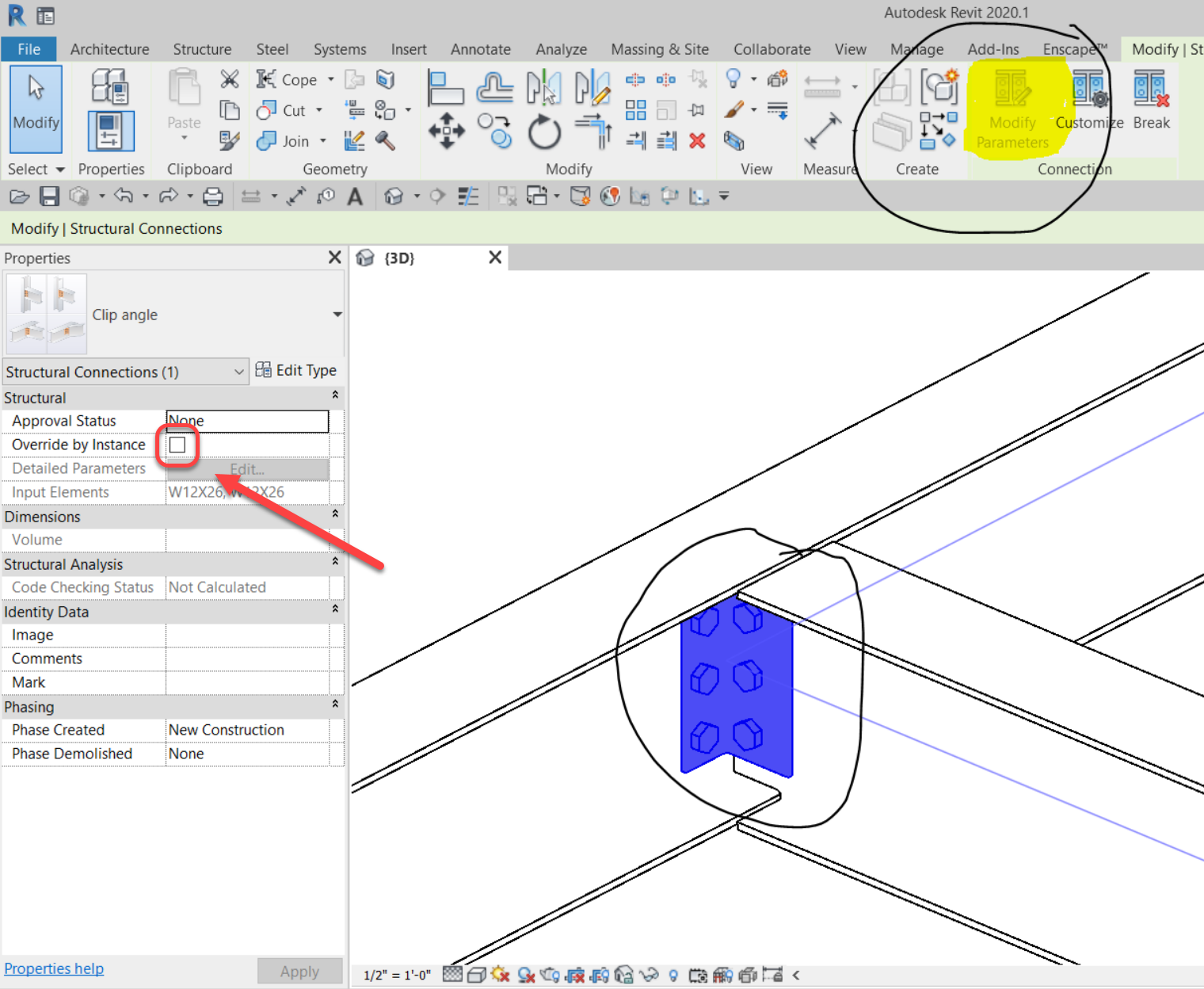Collapse the Identity Data section

334,611
